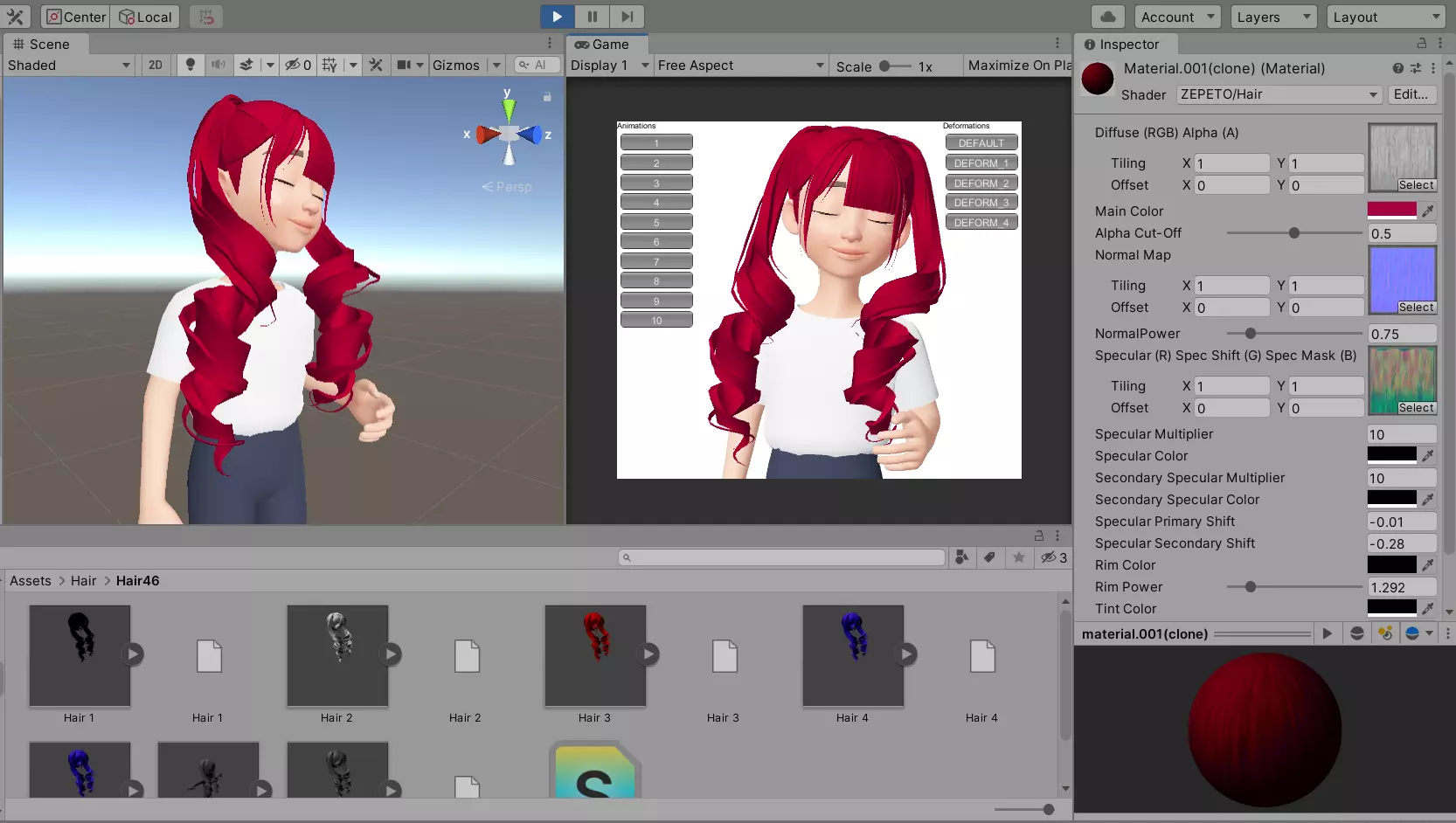Viewport: 1456px width, 823px height.
Task: Open the Free Aspect dropdown
Action: 740,65
